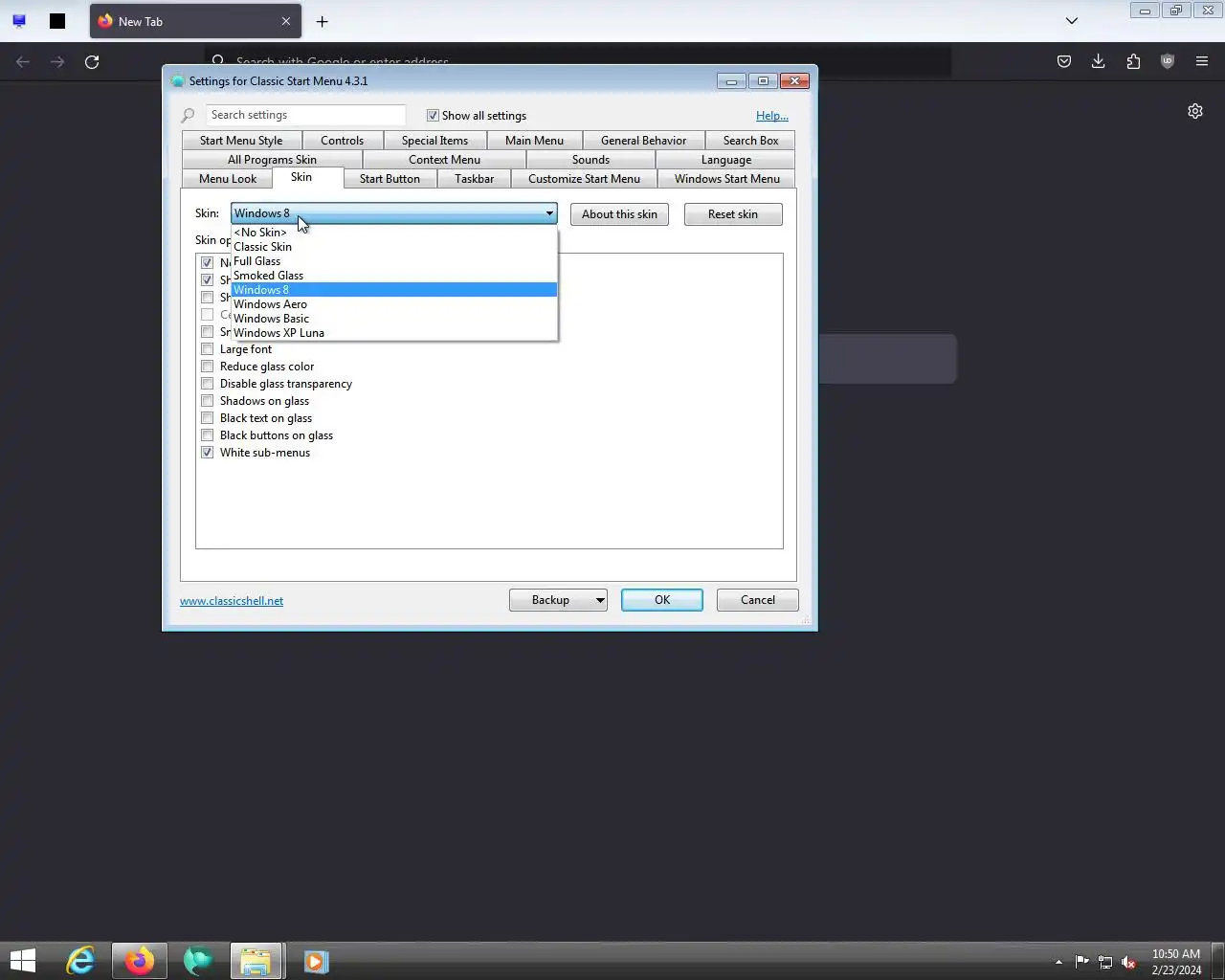This screenshot has height=980, width=1225.
Task: Collapse the Skin combo box arrow
Action: coord(549,213)
